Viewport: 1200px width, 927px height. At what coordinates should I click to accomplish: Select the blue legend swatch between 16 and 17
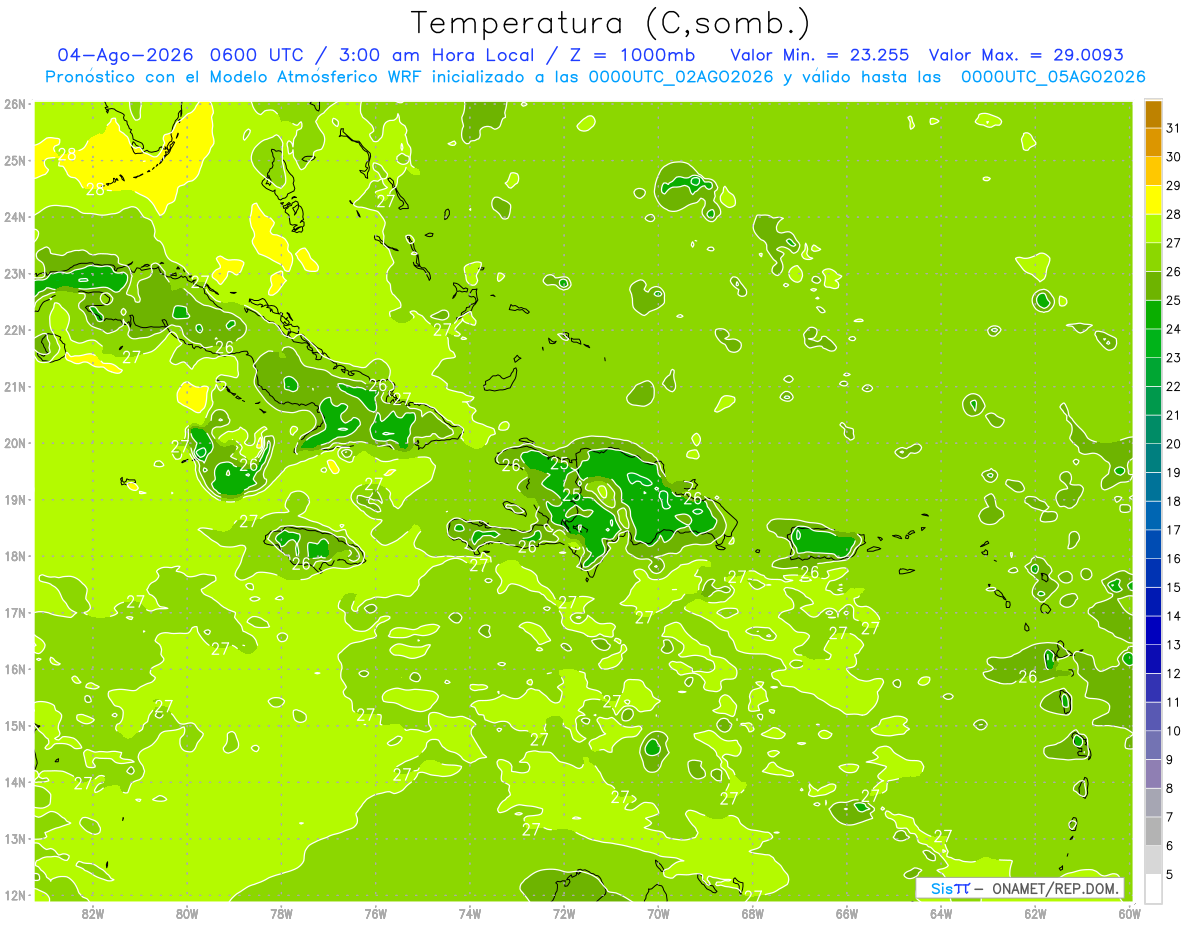tap(1153, 544)
